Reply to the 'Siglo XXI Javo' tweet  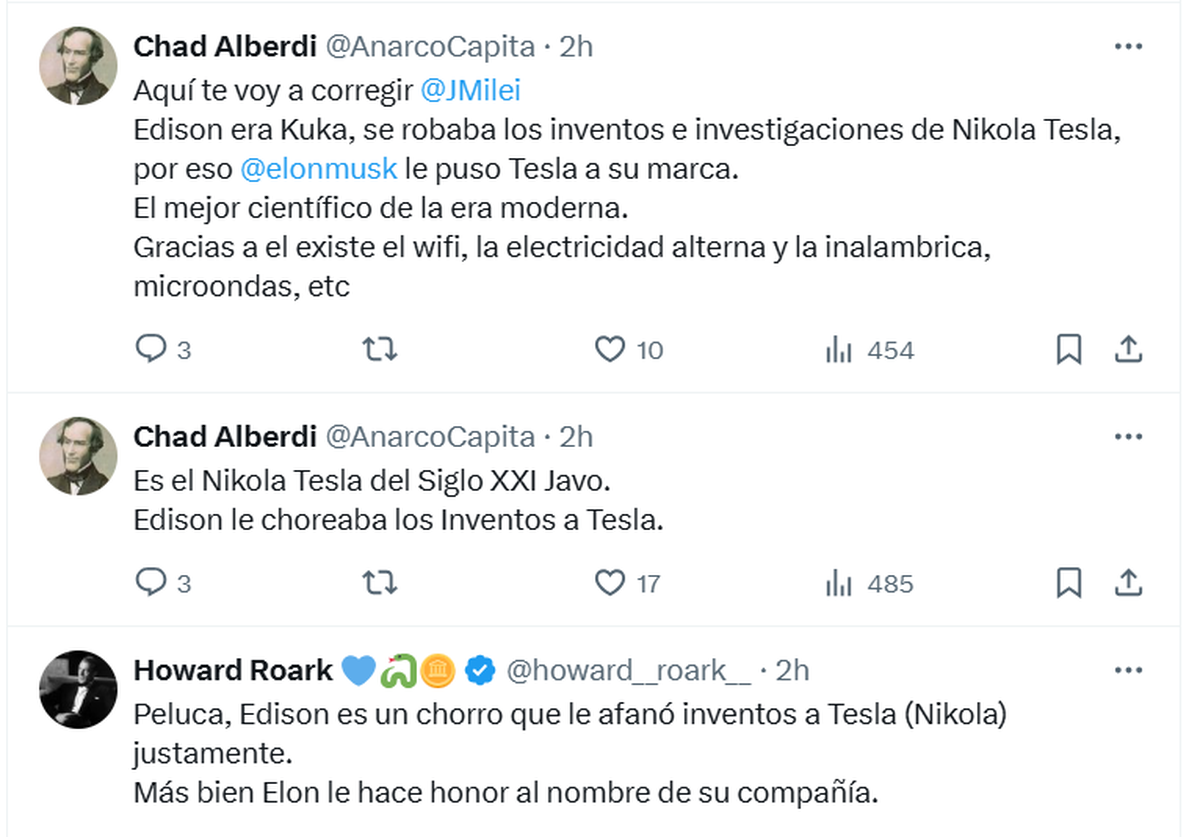point(162,583)
